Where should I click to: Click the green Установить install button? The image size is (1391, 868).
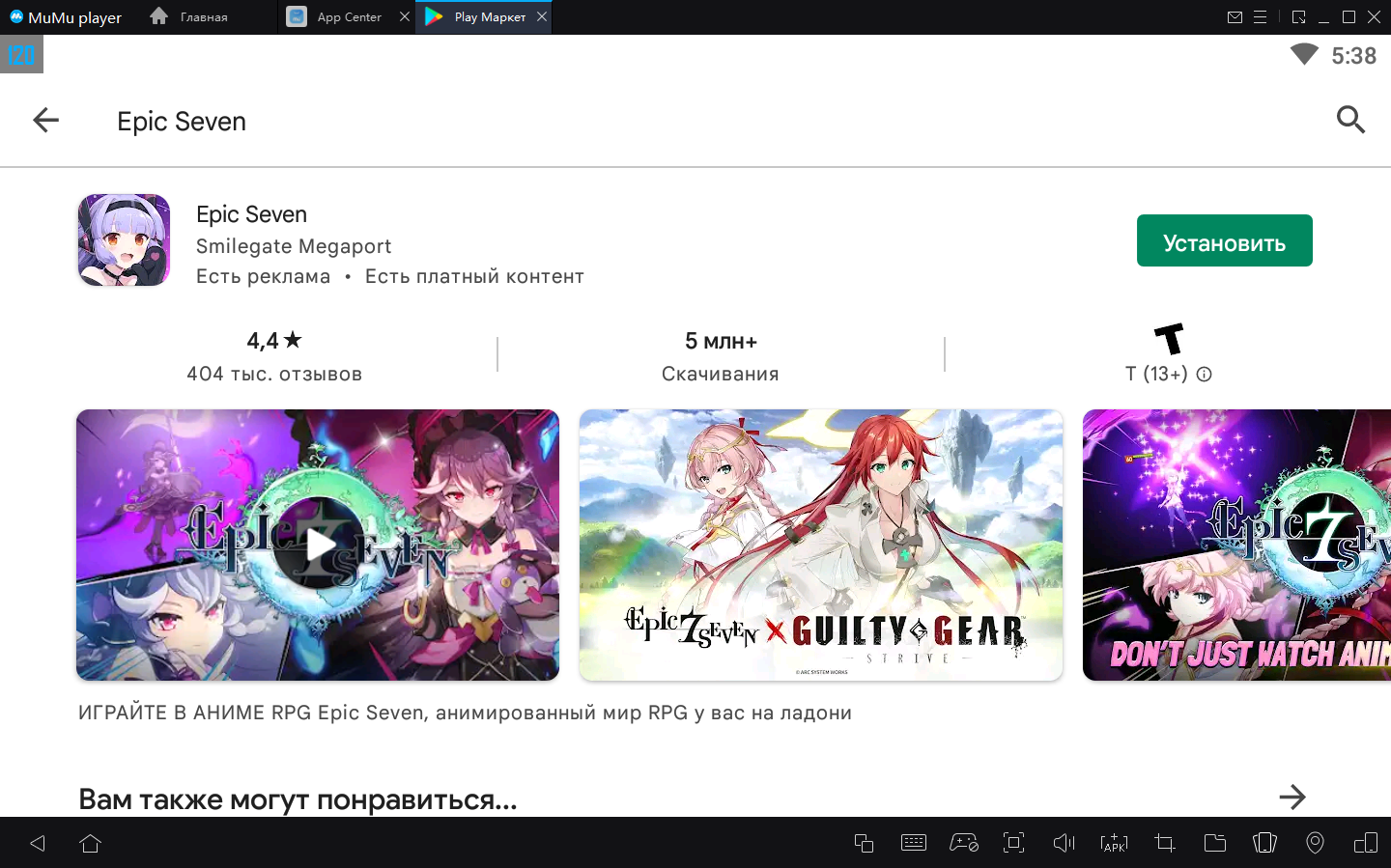click(x=1224, y=240)
